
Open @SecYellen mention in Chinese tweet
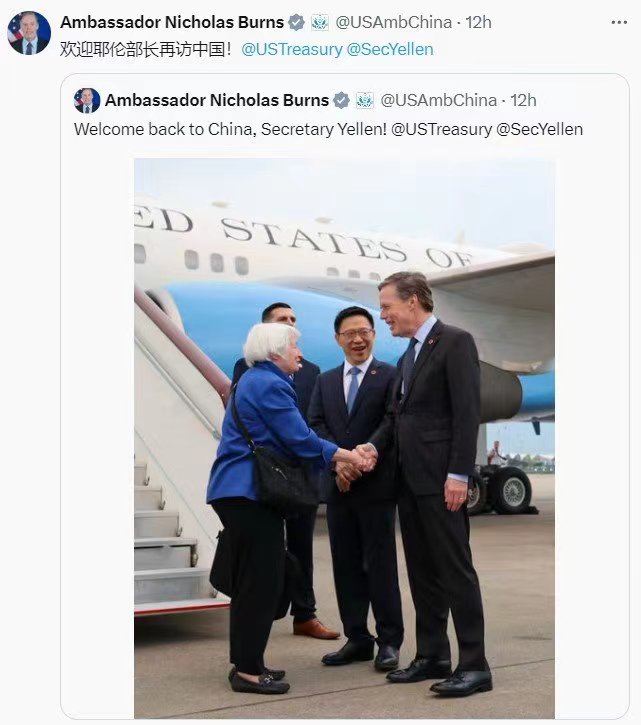(390, 49)
